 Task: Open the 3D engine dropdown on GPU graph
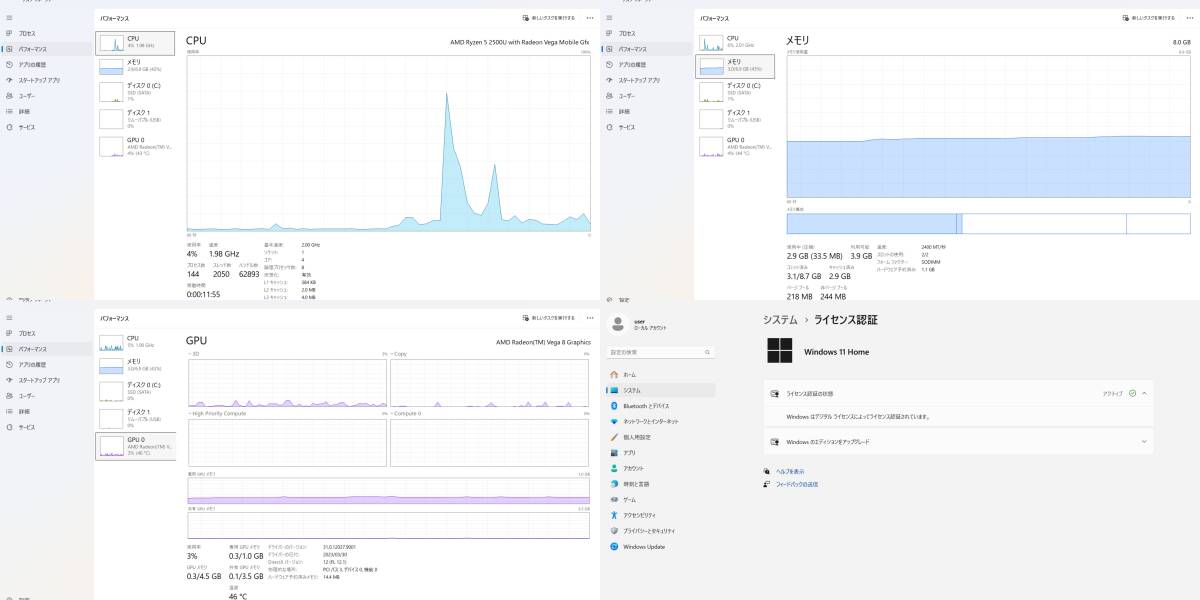pos(190,355)
